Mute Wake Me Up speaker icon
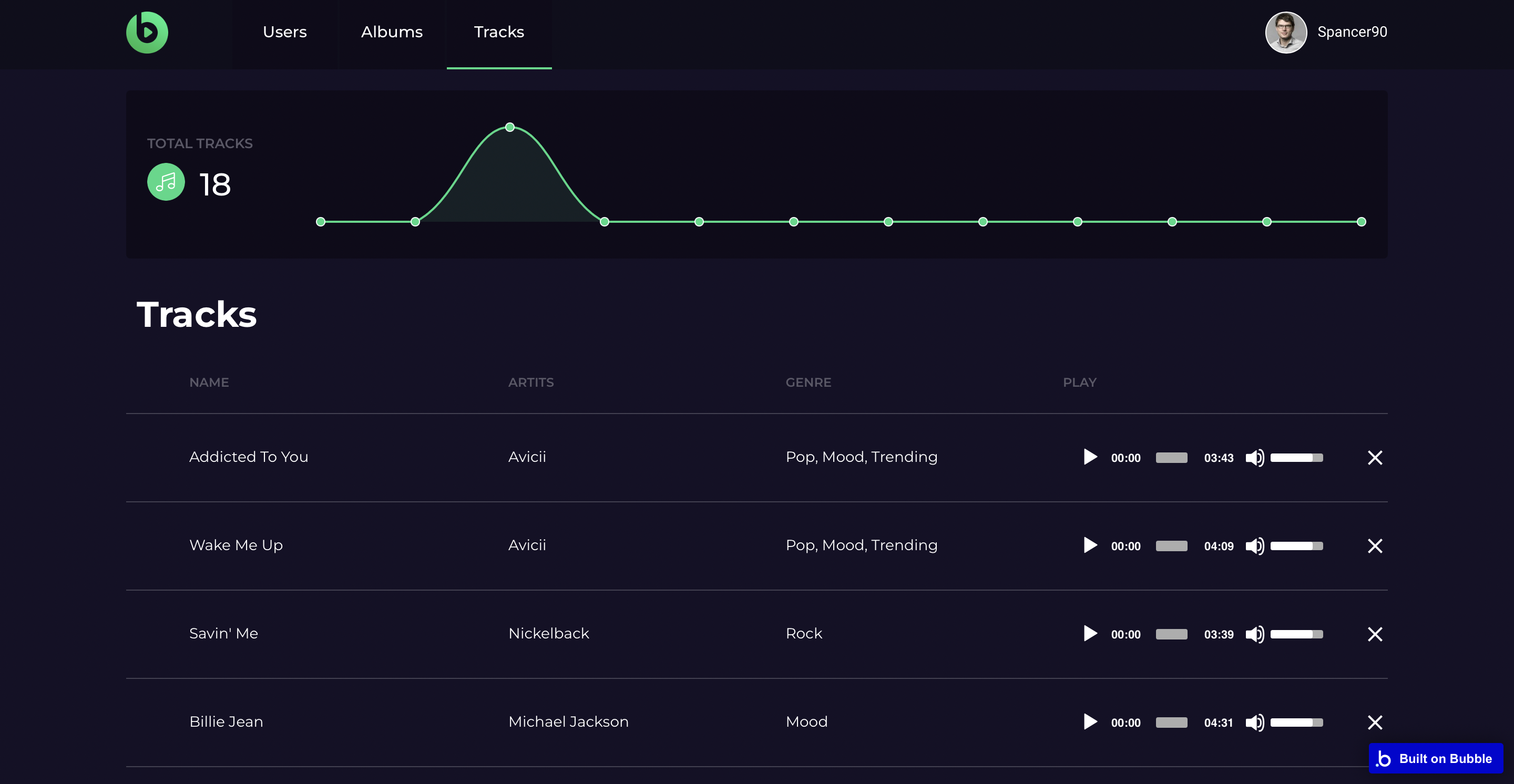 tap(1254, 545)
